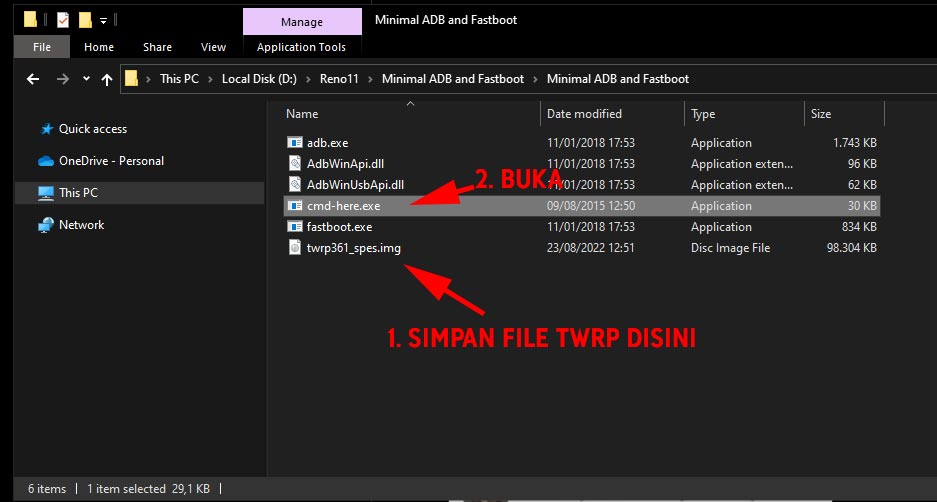Open the Customize Quick Access Toolbar dropdown
Image resolution: width=937 pixels, height=502 pixels.
point(104,20)
